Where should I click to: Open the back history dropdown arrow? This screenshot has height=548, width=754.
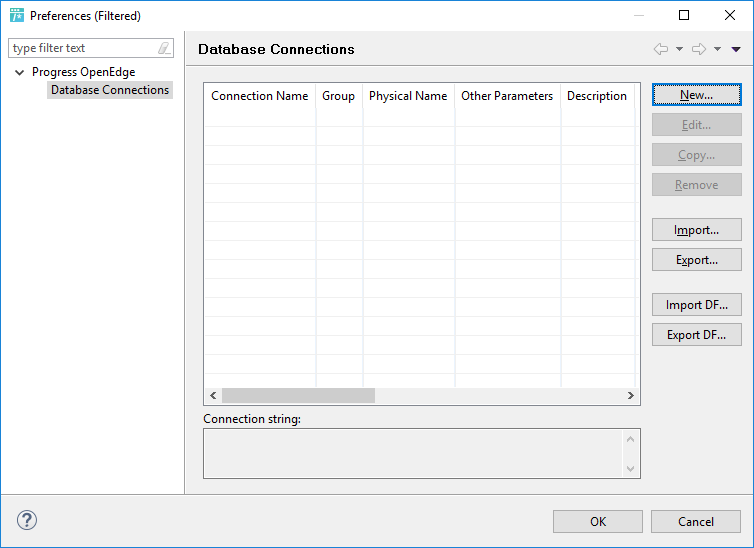(679, 49)
